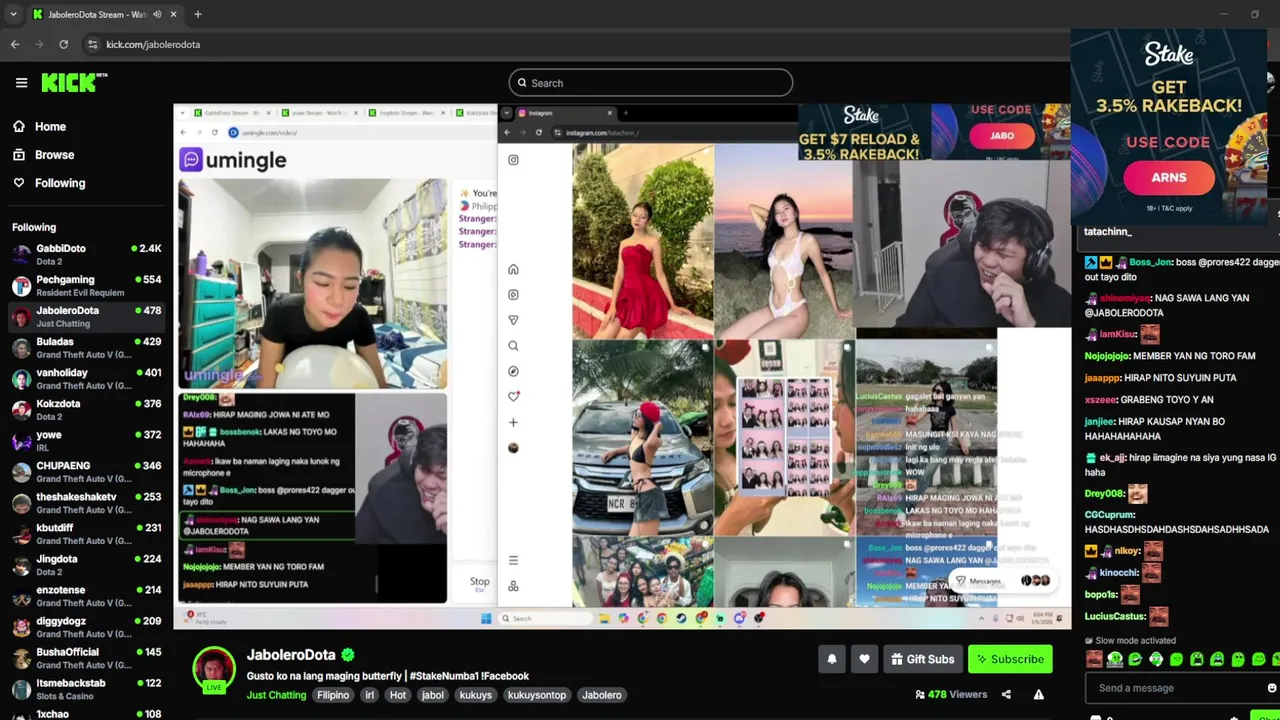Reload the kick.com page

(x=63, y=44)
